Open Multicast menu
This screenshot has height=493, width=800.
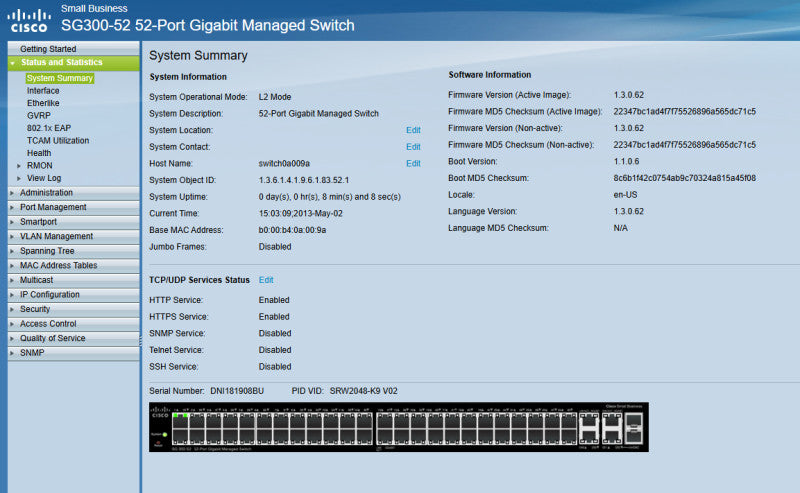[x=73, y=280]
